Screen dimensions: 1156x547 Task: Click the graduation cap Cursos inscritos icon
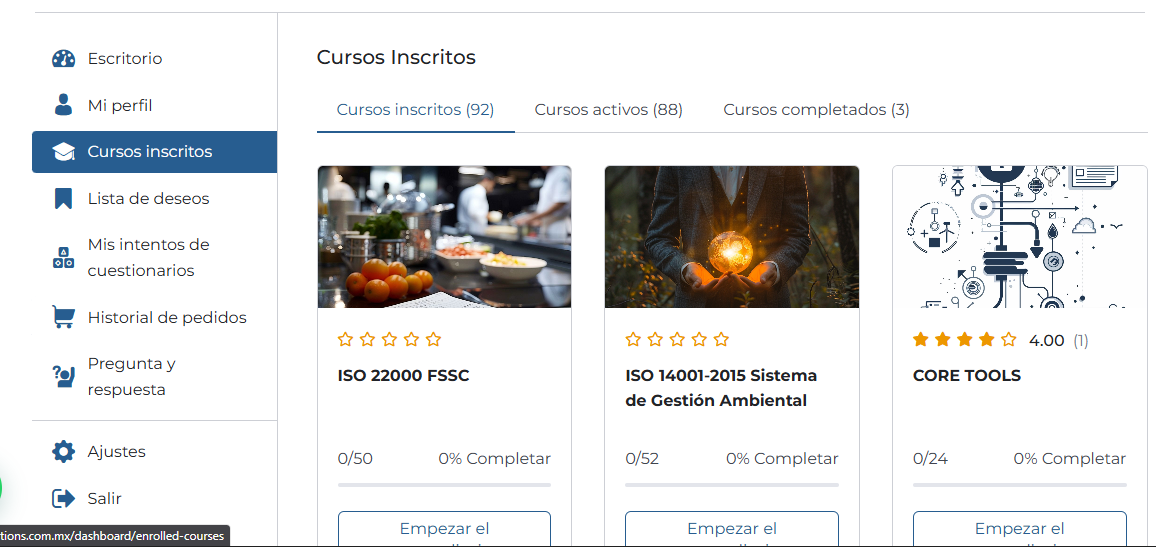[63, 152]
